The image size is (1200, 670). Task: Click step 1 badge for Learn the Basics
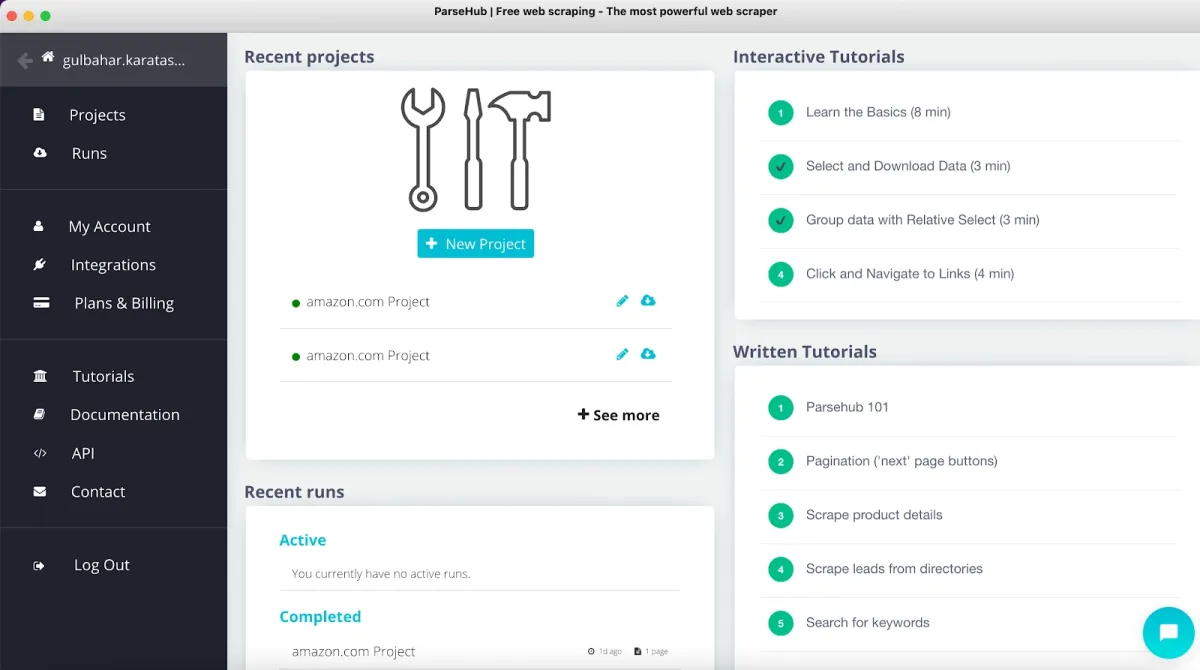(x=781, y=113)
